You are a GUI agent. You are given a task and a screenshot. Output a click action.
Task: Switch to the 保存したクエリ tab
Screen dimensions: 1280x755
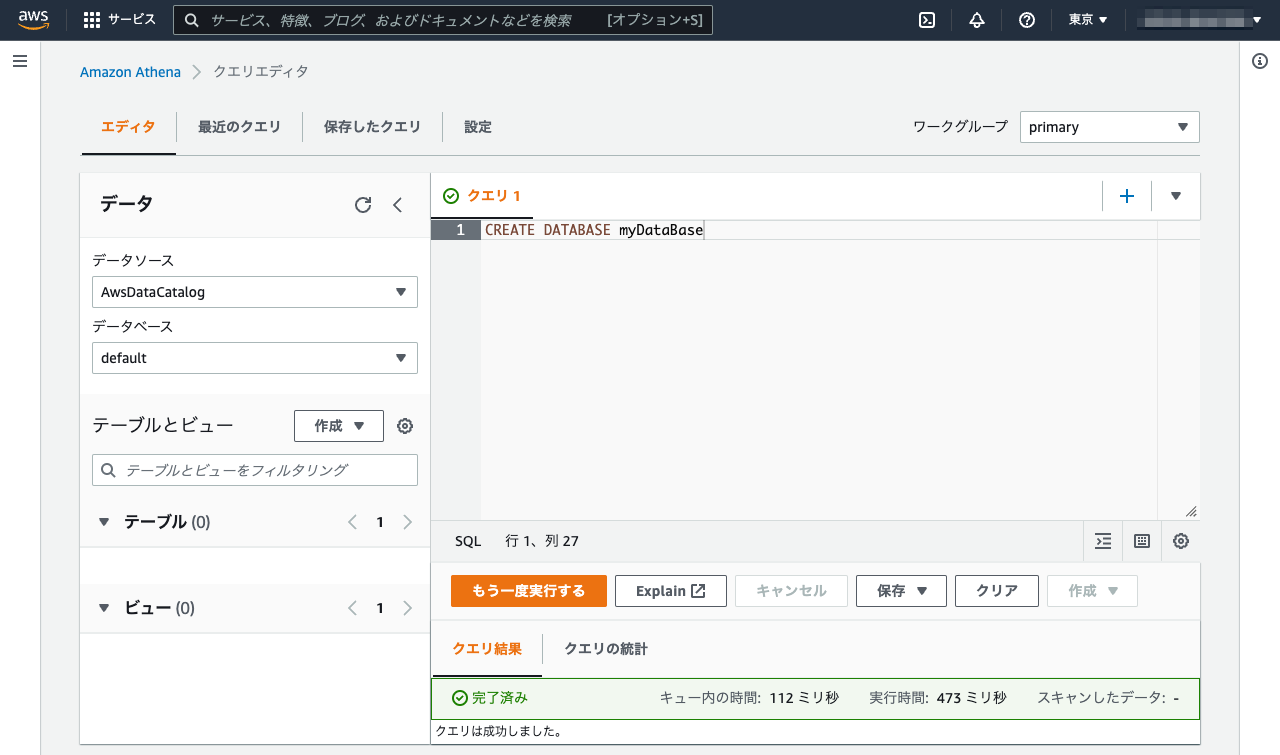click(372, 127)
